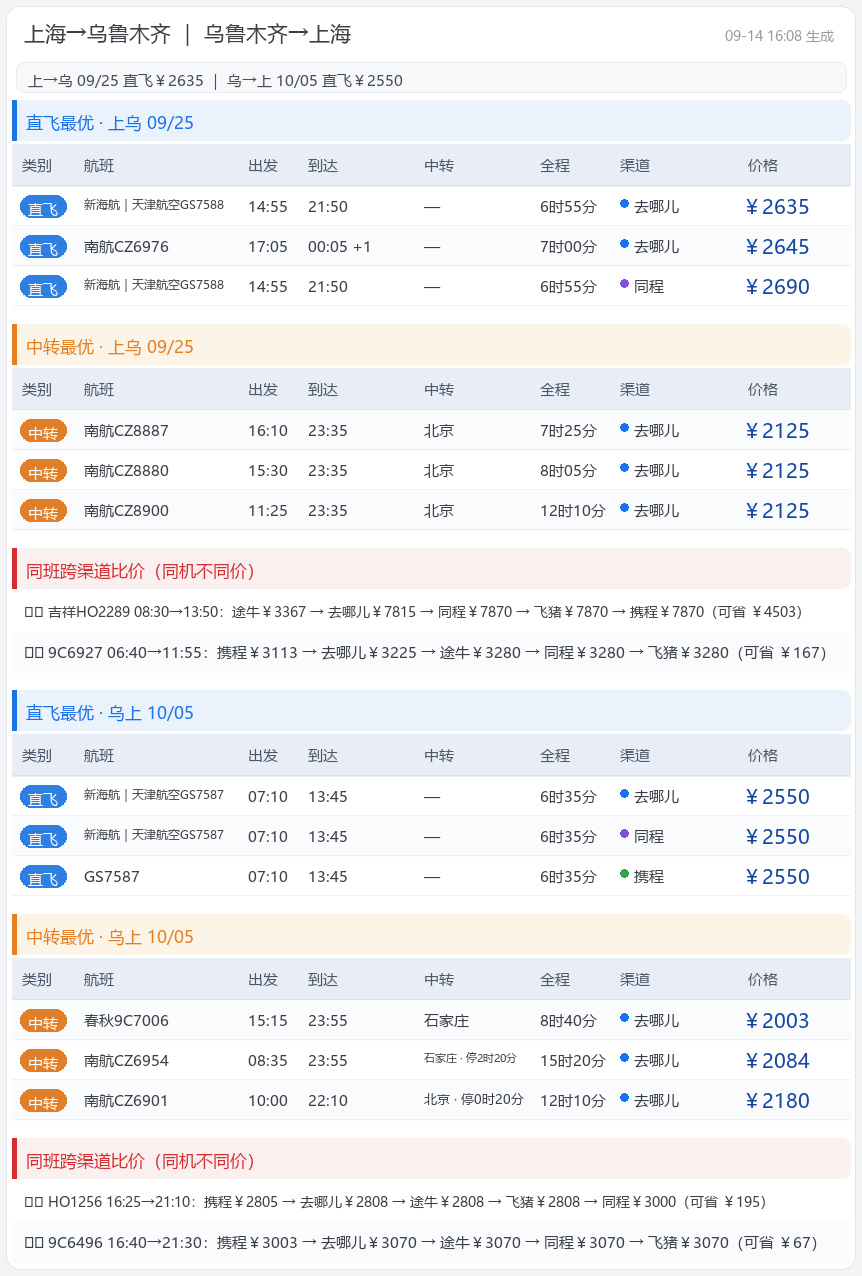Select the ￥2003 price for 春秋9C7006
Screen dimensions: 862x1276
778,1021
